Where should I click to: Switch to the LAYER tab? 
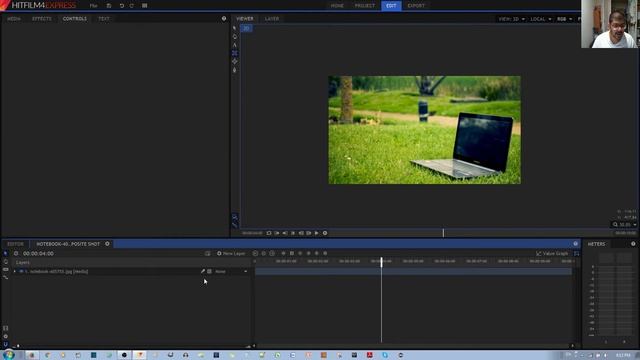click(272, 19)
